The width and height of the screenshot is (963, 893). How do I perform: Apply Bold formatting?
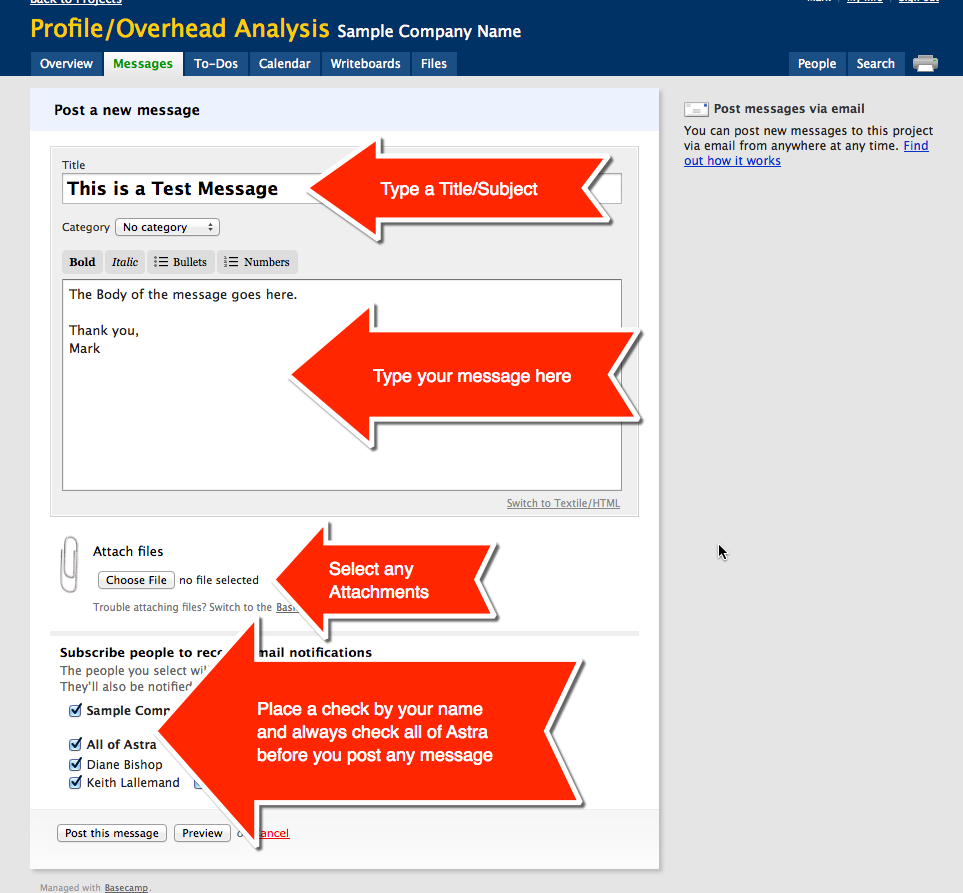82,262
